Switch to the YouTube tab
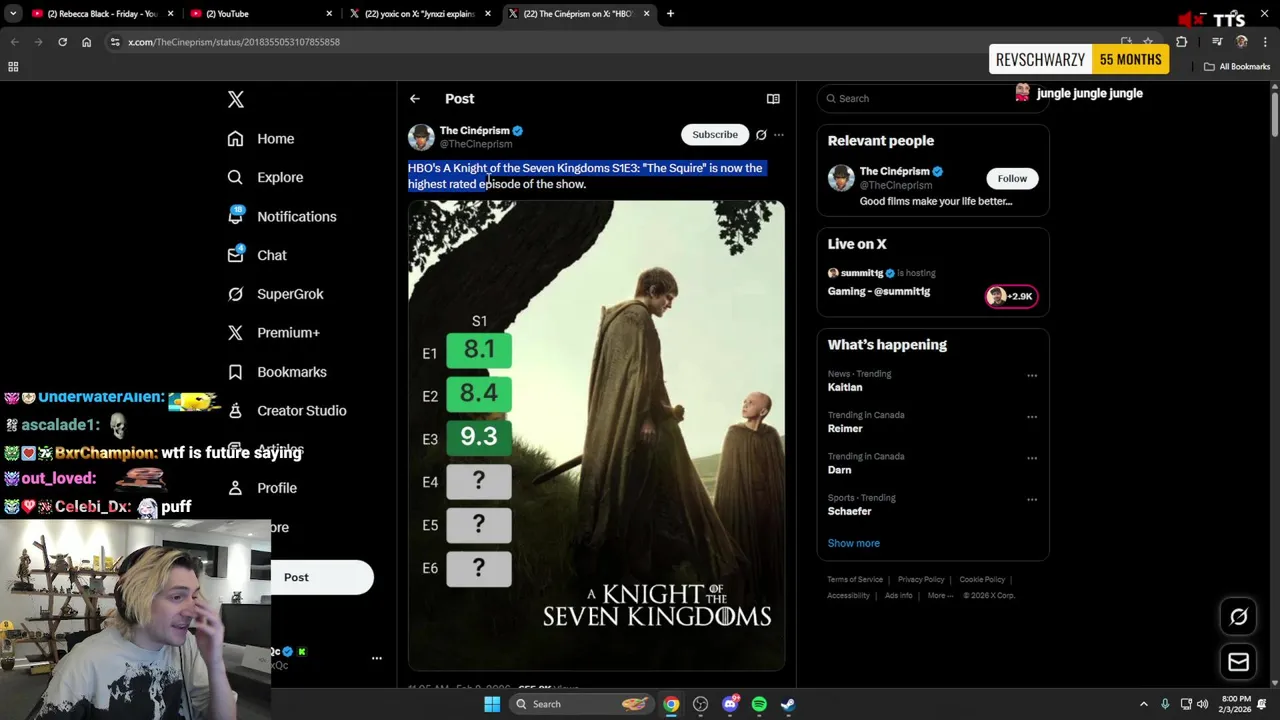Image resolution: width=1280 pixels, height=720 pixels. tap(260, 14)
